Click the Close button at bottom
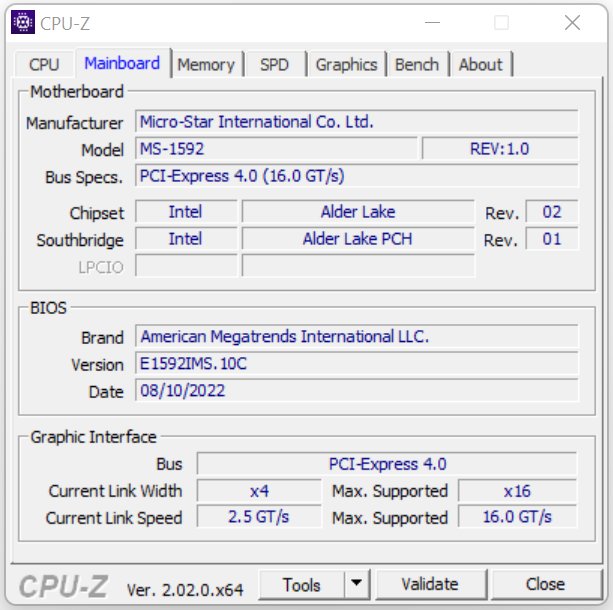Screen dimensions: 613x610 pos(545,585)
